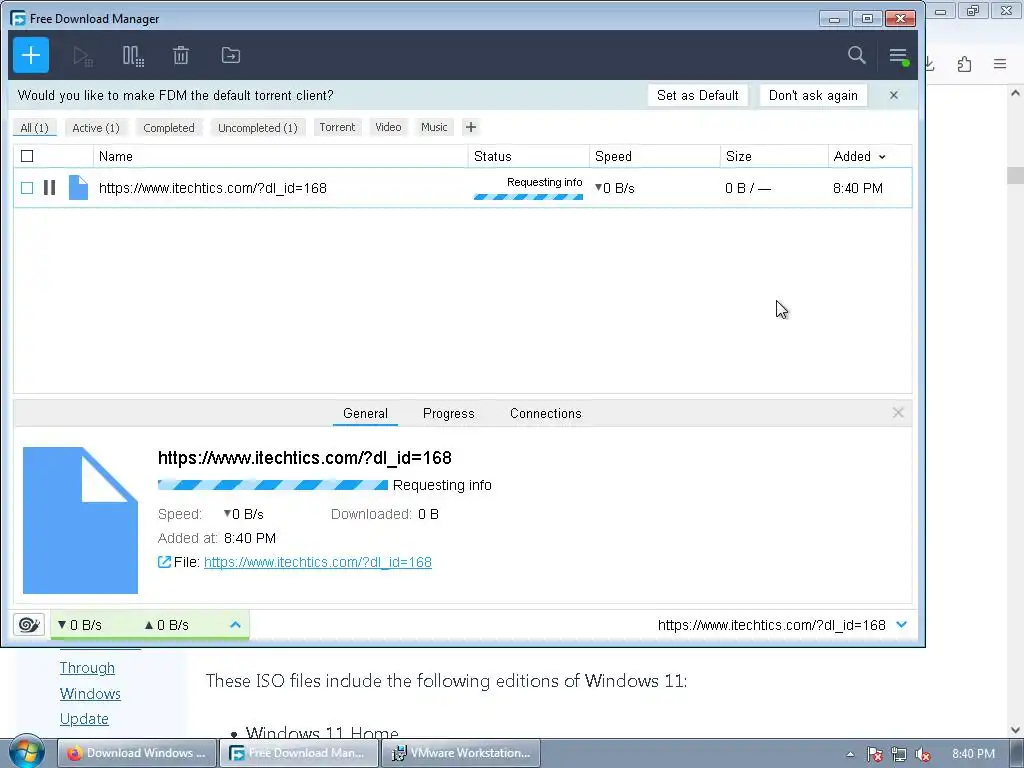Filter by Uncompleted (1) downloads
This screenshot has height=768, width=1024.
pos(258,127)
